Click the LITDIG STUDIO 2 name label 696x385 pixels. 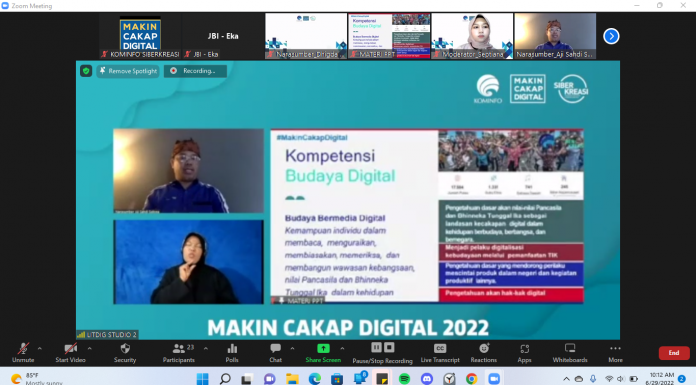click(107, 335)
